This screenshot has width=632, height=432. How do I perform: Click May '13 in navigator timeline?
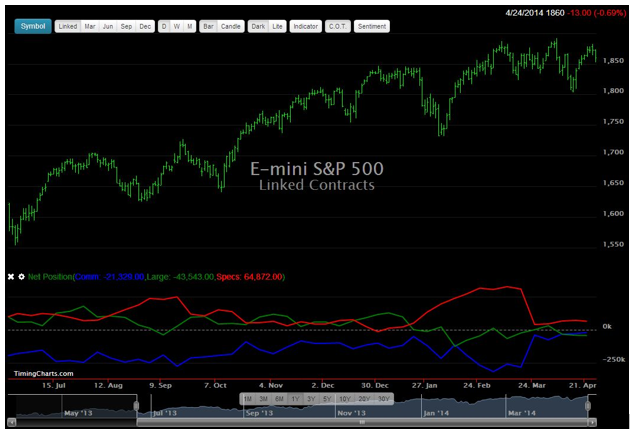[78, 413]
